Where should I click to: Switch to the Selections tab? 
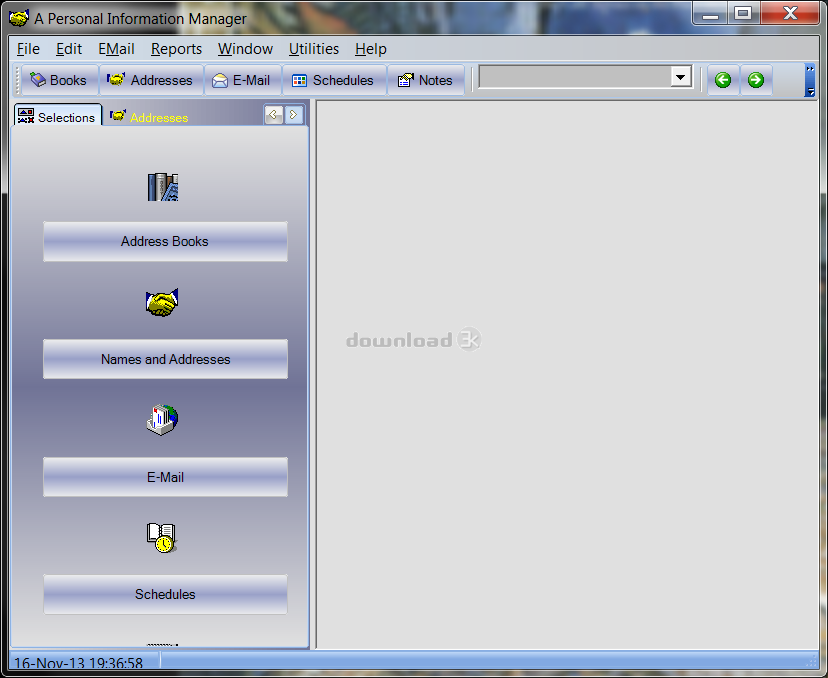(x=58, y=116)
